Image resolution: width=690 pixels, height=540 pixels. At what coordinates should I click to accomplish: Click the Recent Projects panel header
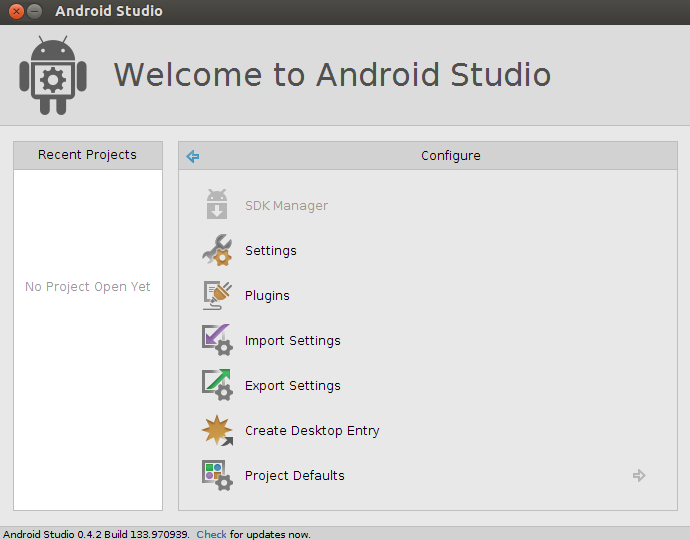[x=88, y=155]
